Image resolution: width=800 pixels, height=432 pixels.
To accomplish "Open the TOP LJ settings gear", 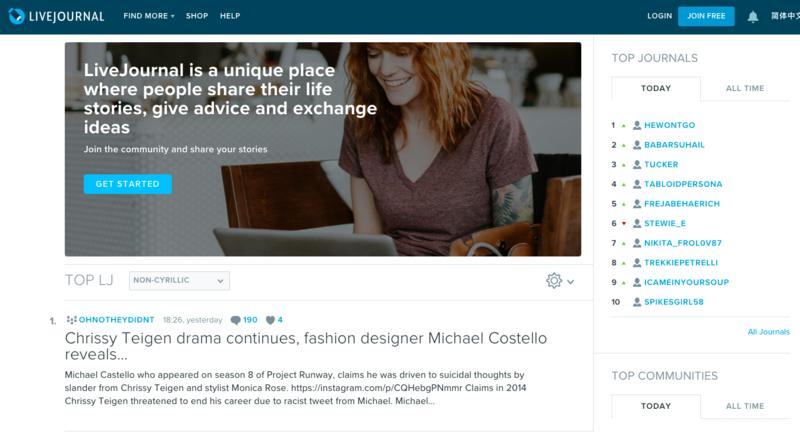I will click(553, 281).
